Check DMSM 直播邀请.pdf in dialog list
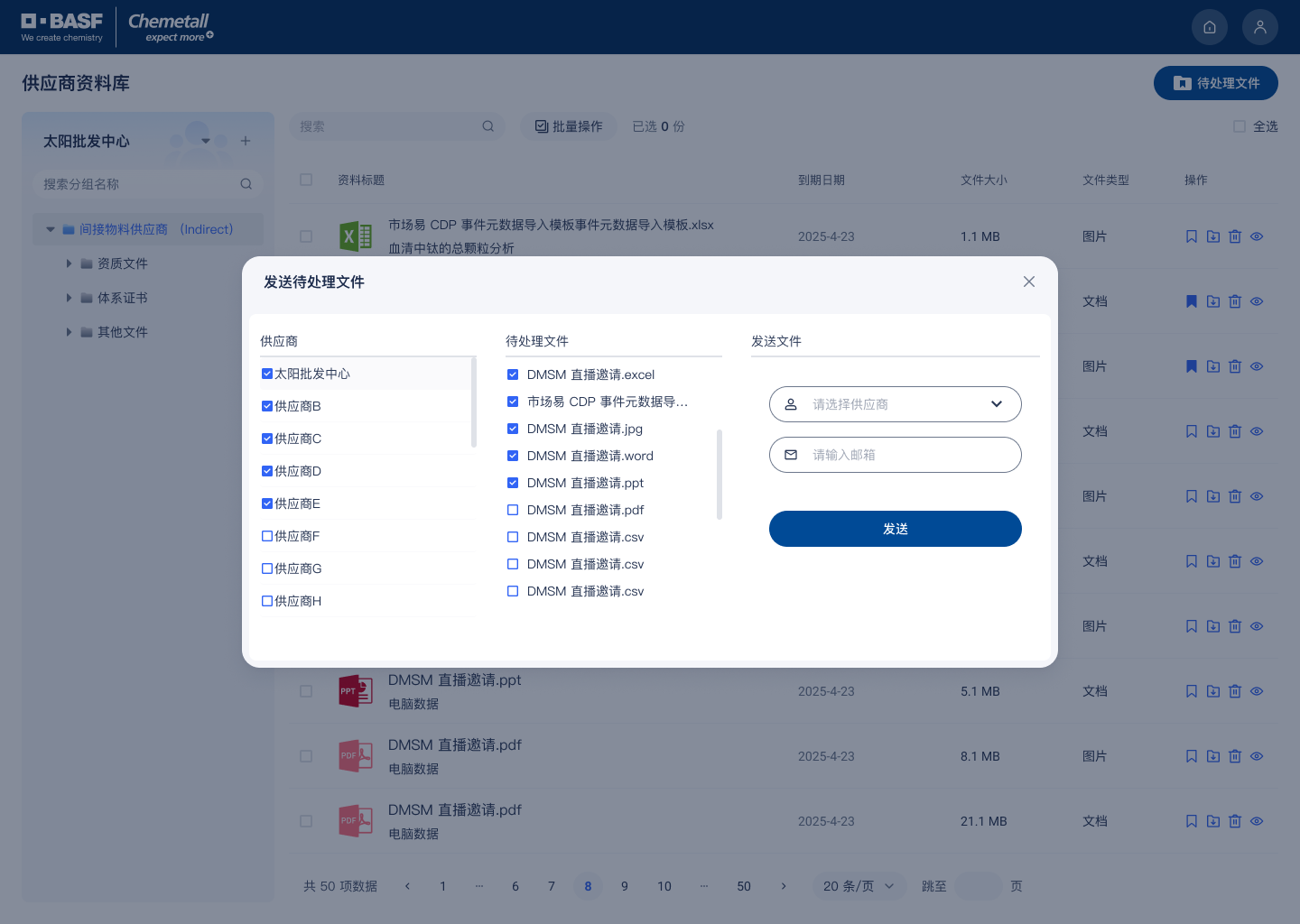The width and height of the screenshot is (1300, 924). click(513, 510)
